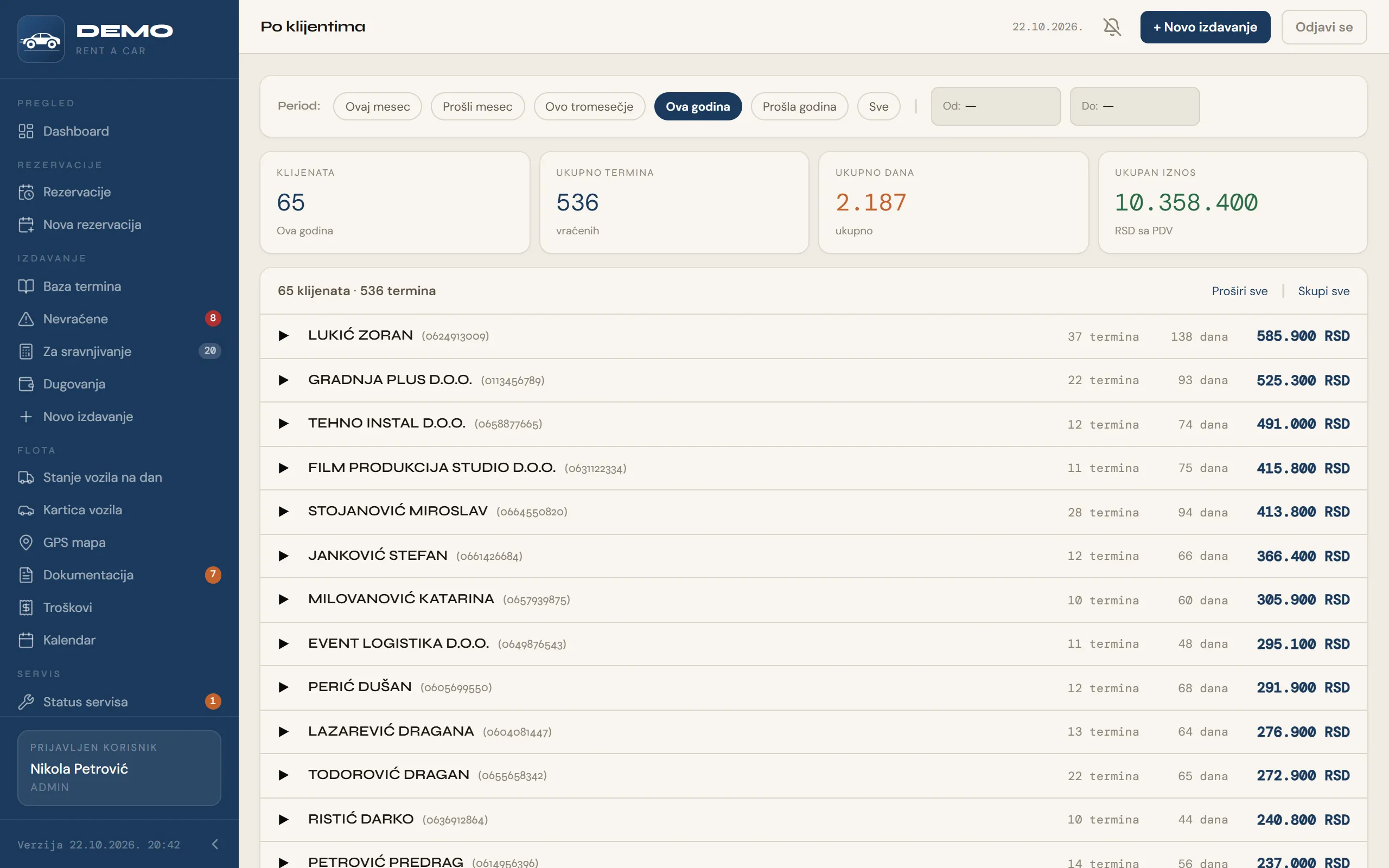Viewport: 1389px width, 868px height.
Task: Click the Baza termina book icon
Action: 26,286
